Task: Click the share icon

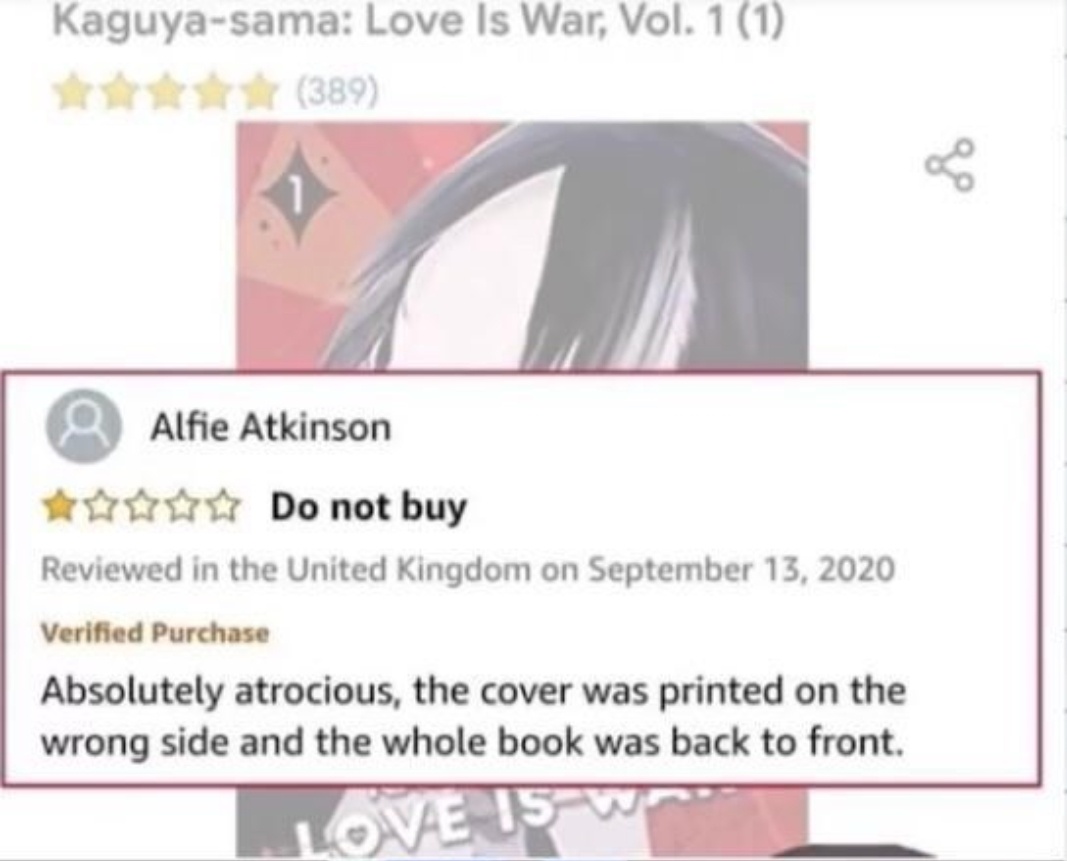Action: pos(950,164)
